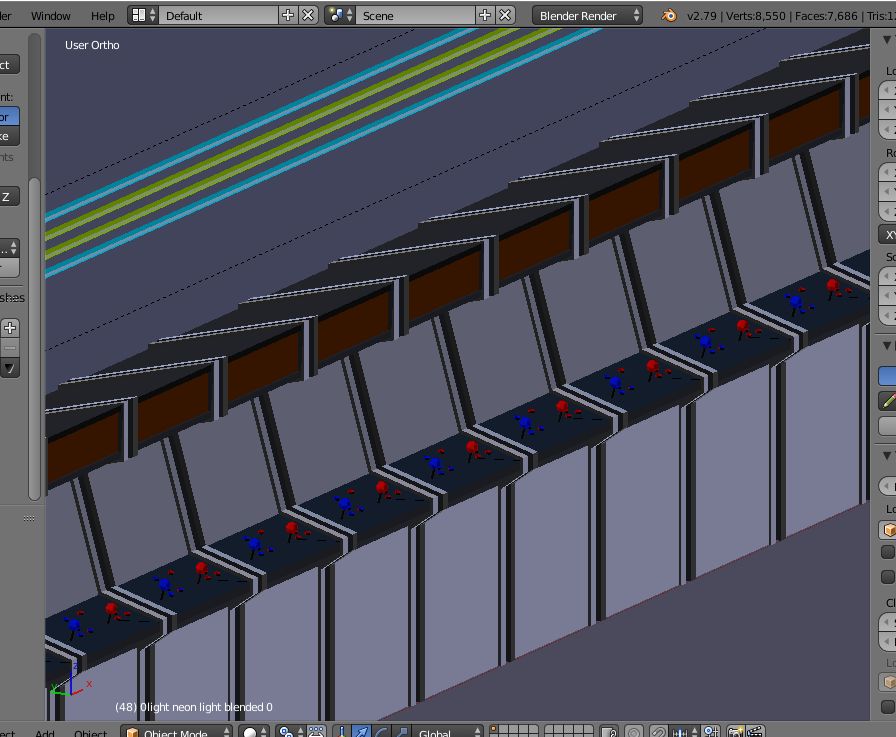
Task: Open the pivot point dropdown
Action: (x=291, y=732)
